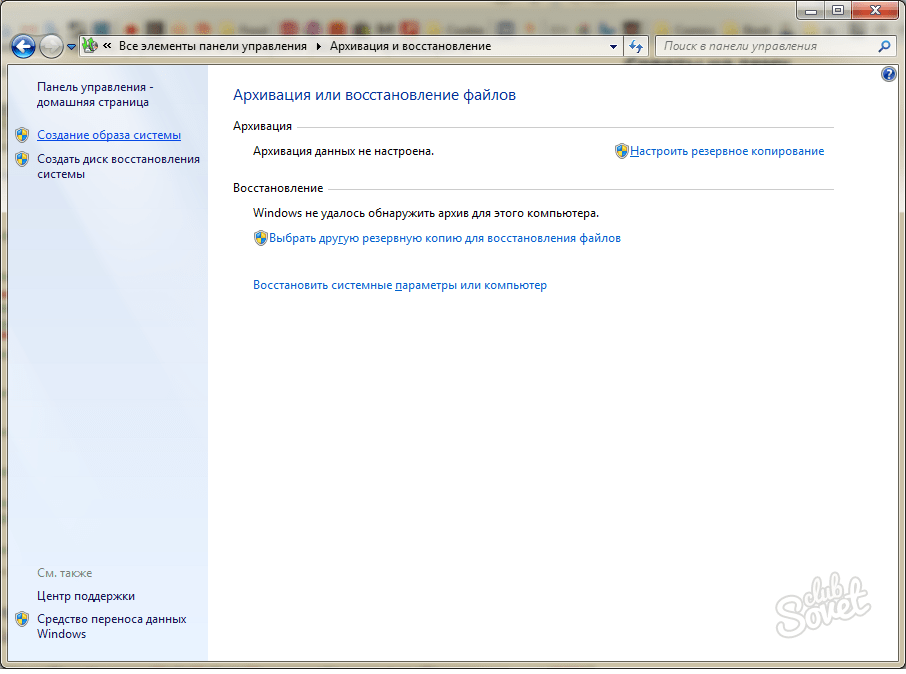This screenshot has height=674, width=906.
Task: Click 'Настроить резервное копирование' link
Action: (727, 151)
